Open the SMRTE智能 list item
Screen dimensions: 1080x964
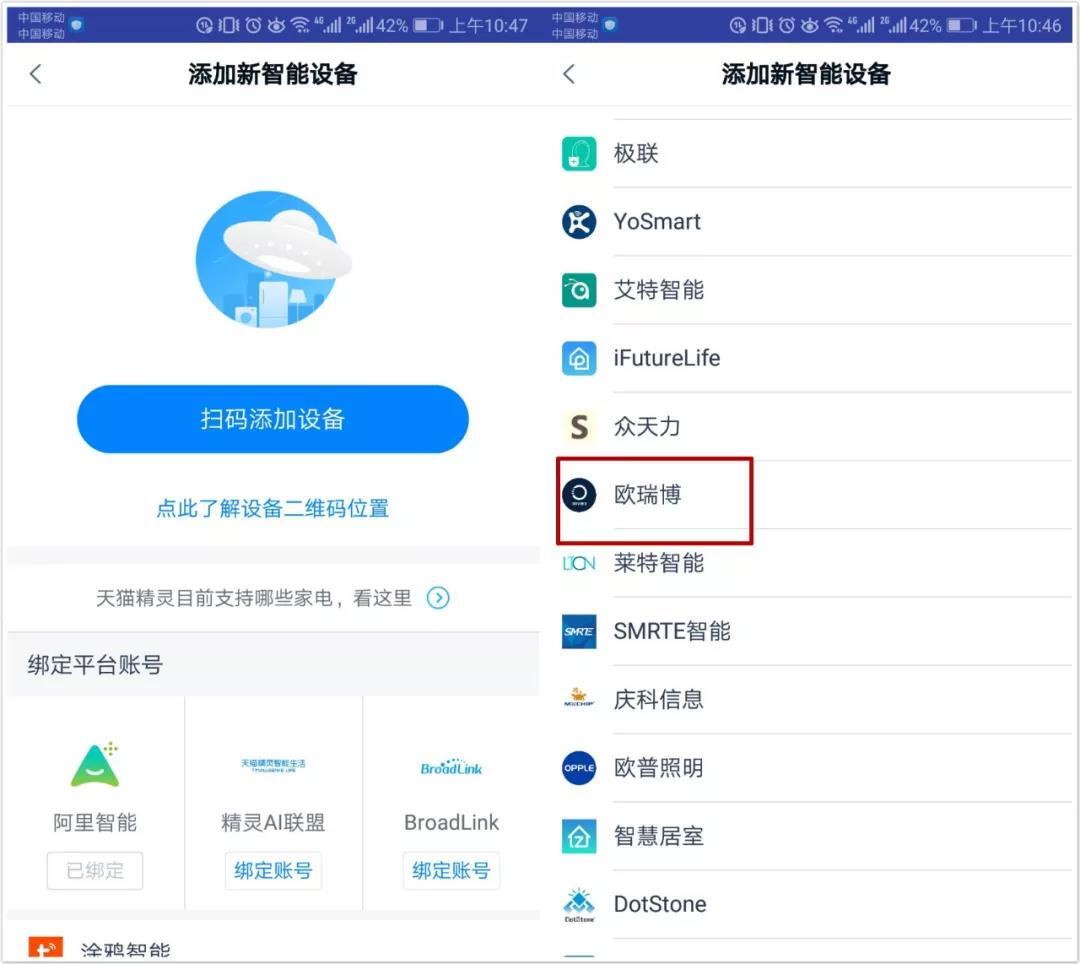tap(671, 631)
